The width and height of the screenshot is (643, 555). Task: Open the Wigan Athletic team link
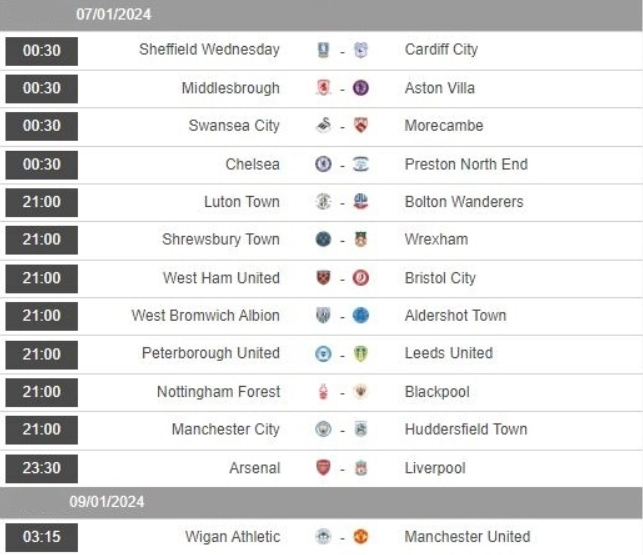pos(233,537)
